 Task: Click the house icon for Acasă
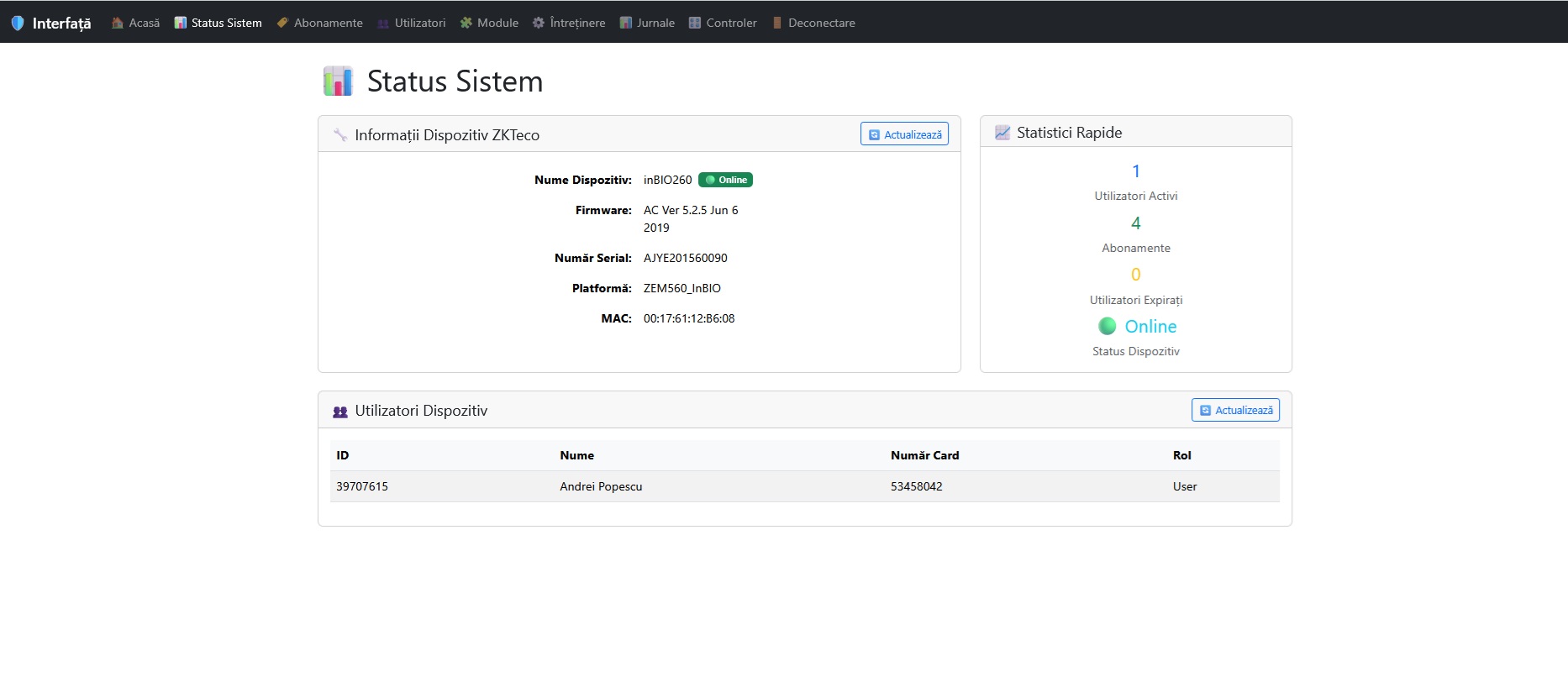pyautogui.click(x=118, y=23)
